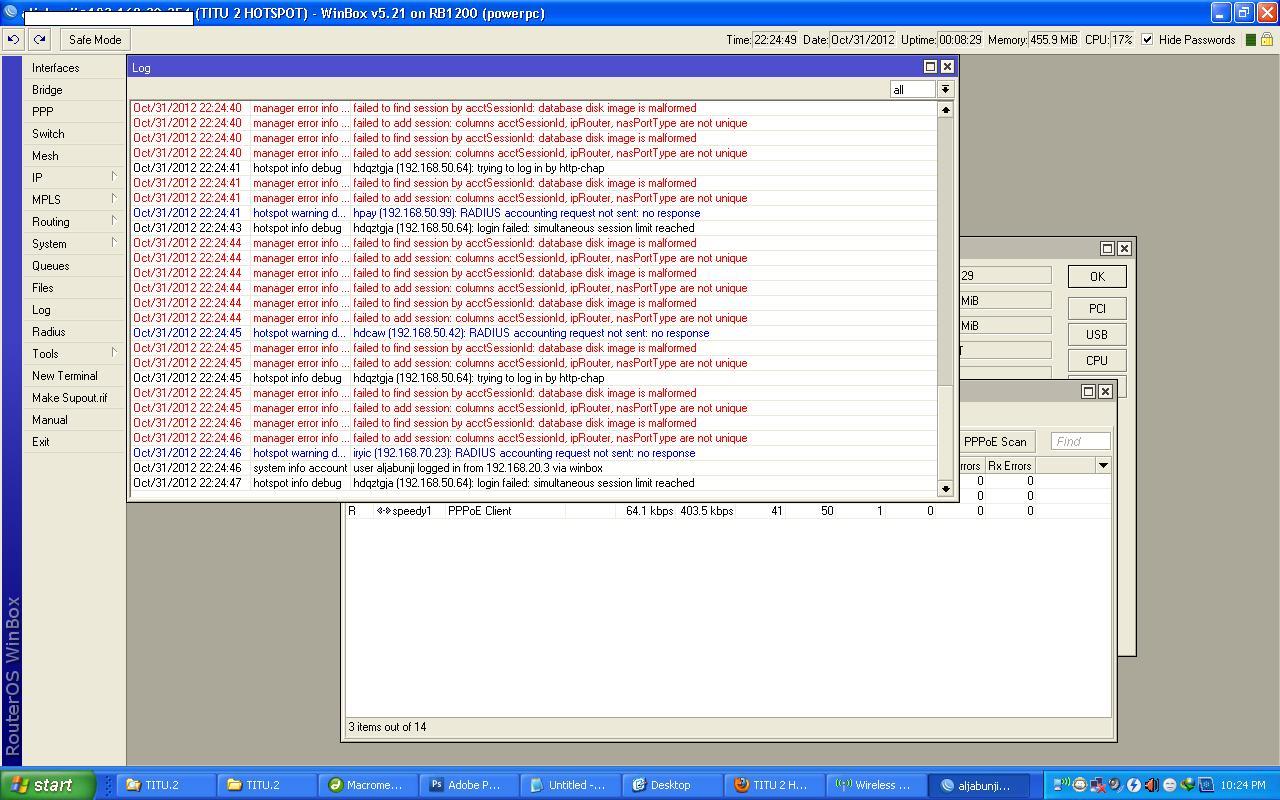This screenshot has height=800, width=1280.
Task: Click the yellow padlock icon
Action: 1267,40
